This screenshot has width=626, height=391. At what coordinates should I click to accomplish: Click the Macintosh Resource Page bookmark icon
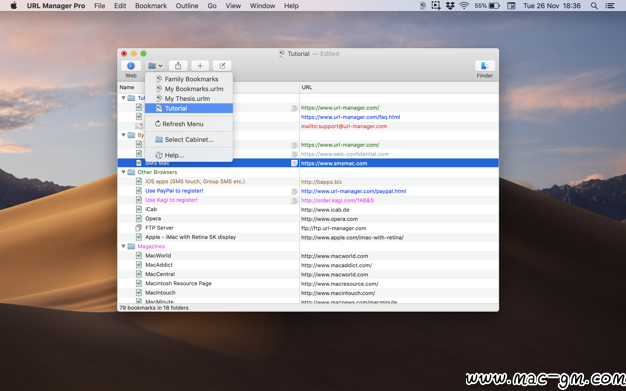(x=139, y=284)
